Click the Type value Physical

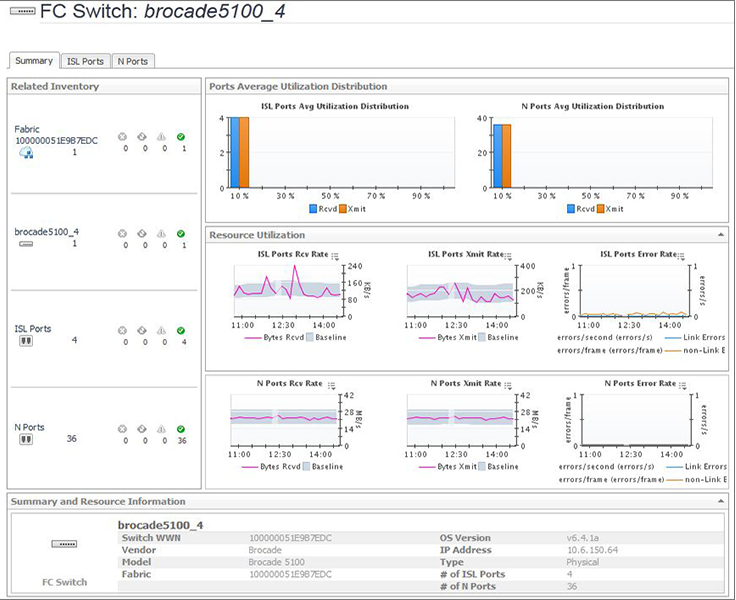[x=583, y=562]
